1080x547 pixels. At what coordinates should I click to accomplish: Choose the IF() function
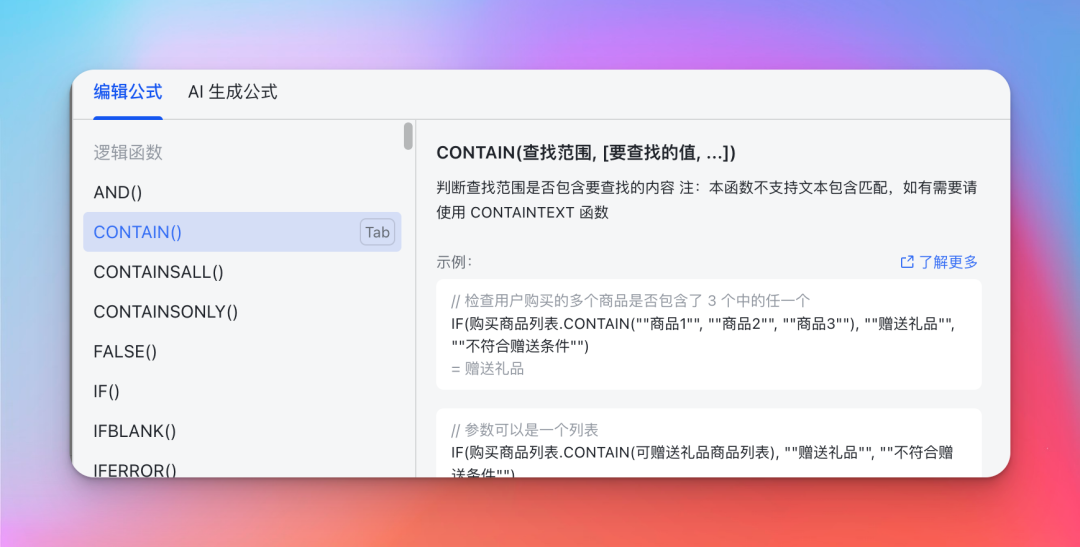pos(106,392)
